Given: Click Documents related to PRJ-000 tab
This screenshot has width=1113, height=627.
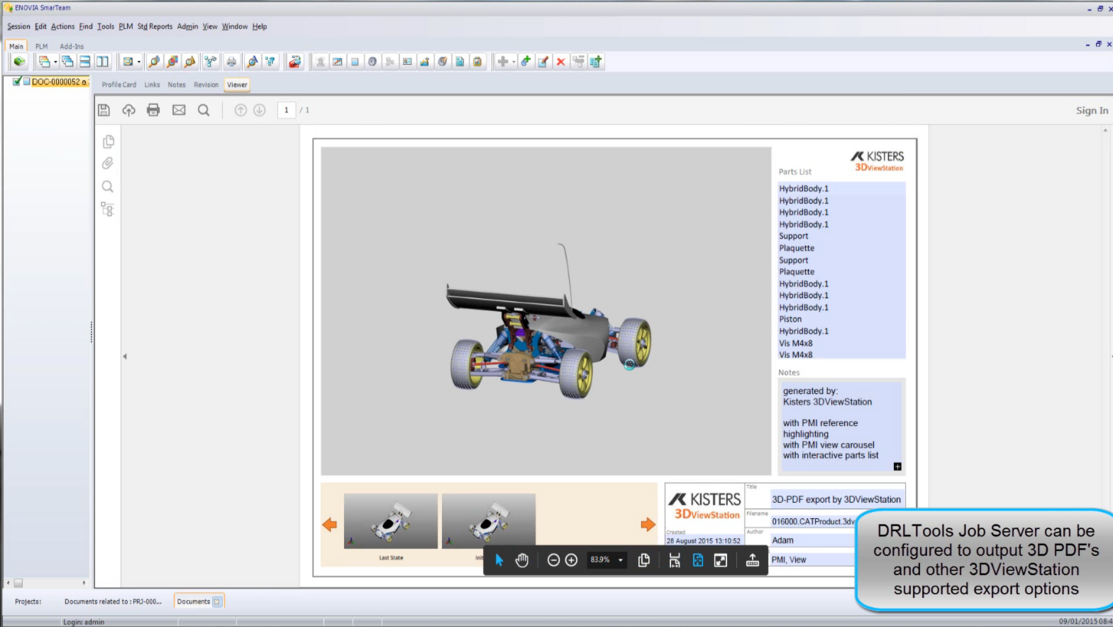Looking at the screenshot, I should [x=113, y=601].
